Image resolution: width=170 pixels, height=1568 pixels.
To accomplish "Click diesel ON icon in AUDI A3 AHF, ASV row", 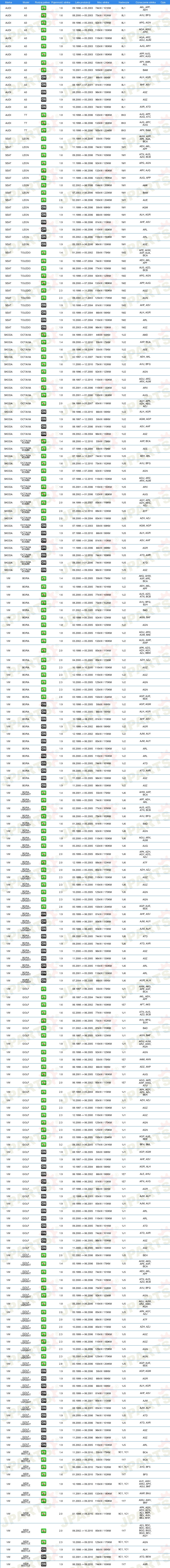I will pos(43,85).
